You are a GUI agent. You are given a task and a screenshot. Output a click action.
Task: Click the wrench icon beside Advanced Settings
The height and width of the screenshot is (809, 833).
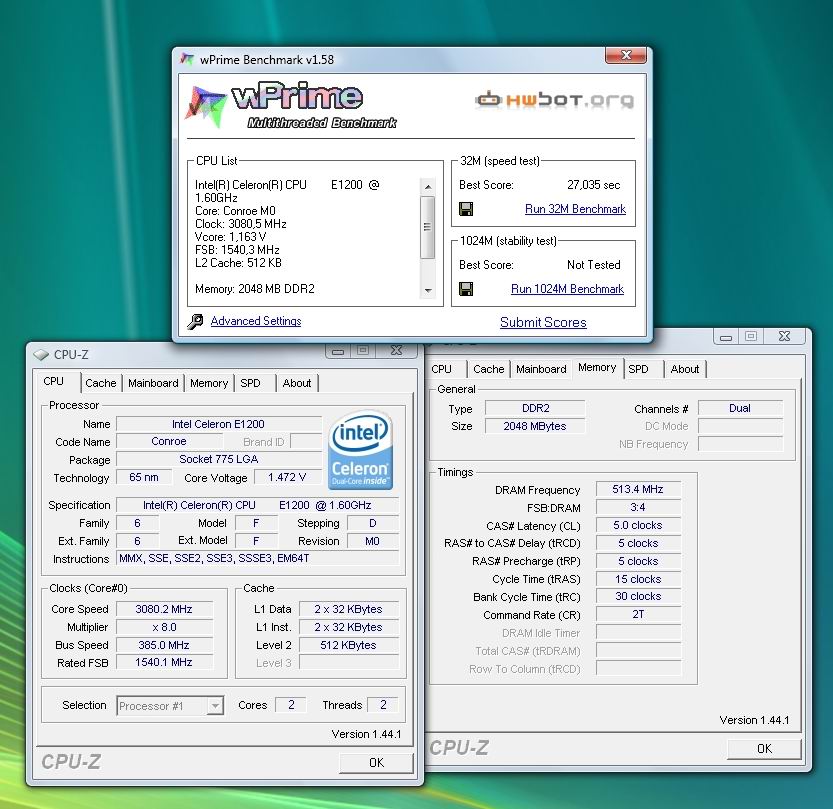(195, 321)
